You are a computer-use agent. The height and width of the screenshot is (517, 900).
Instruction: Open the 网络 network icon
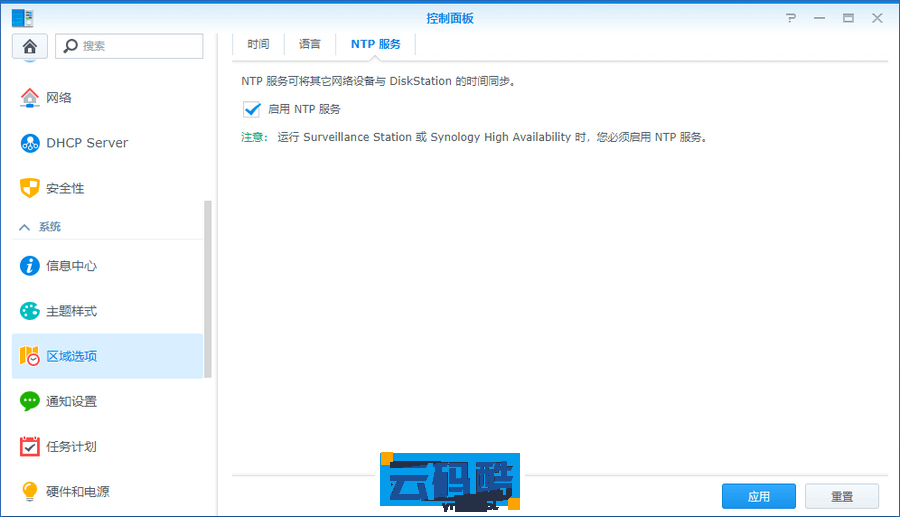coord(30,98)
